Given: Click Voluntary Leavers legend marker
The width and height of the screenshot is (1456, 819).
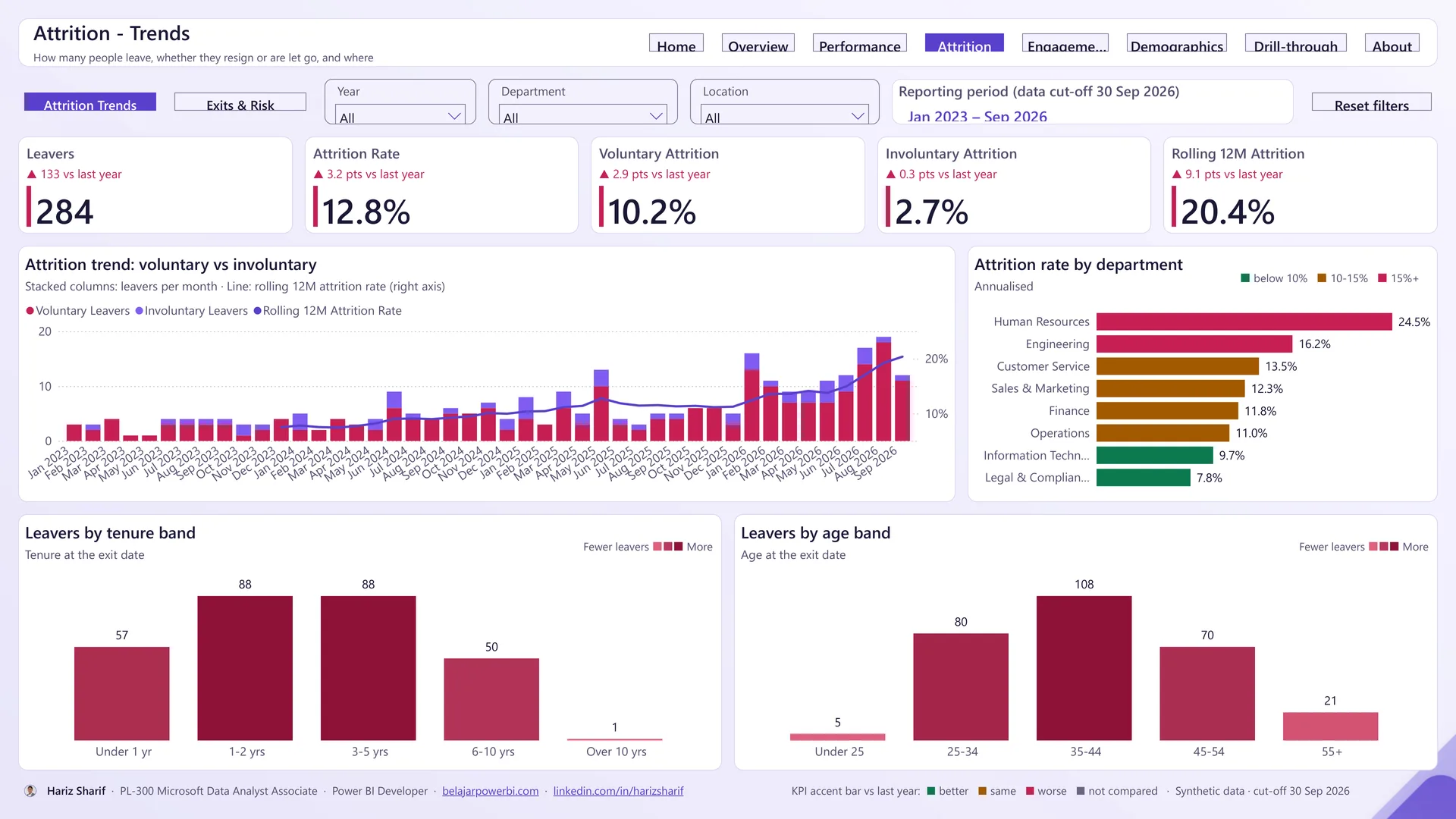Looking at the screenshot, I should click(30, 311).
